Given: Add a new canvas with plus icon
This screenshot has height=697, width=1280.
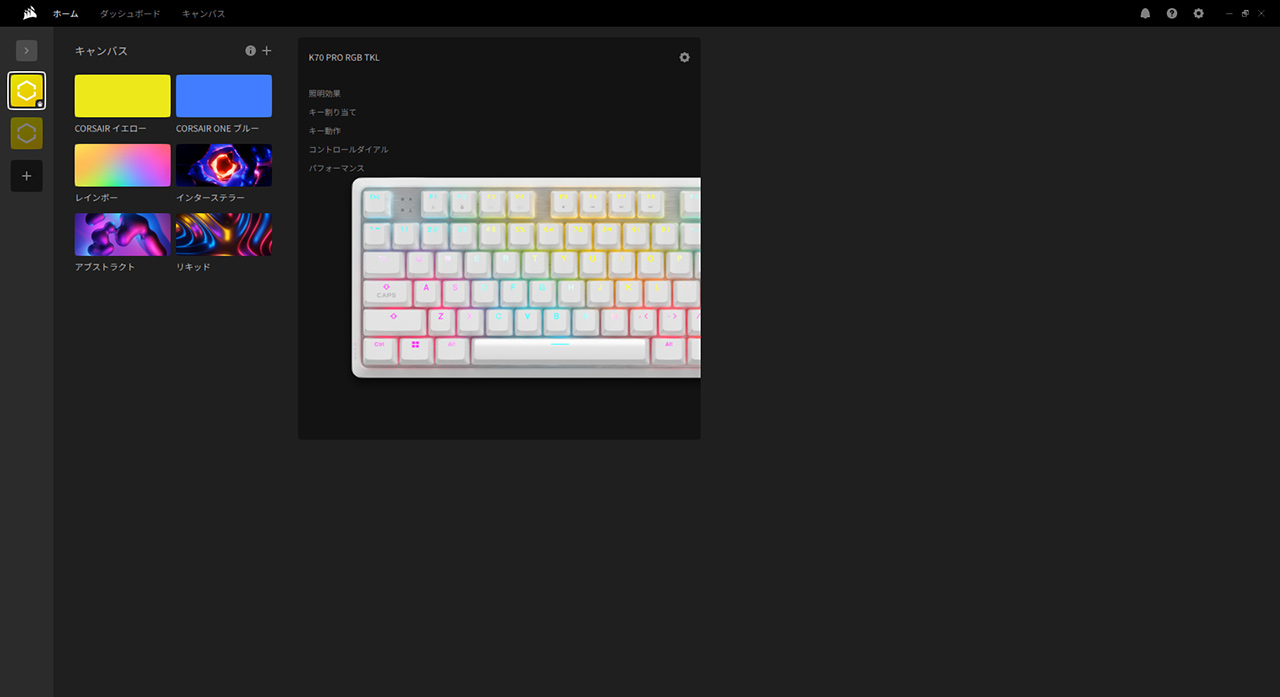Looking at the screenshot, I should pos(266,51).
